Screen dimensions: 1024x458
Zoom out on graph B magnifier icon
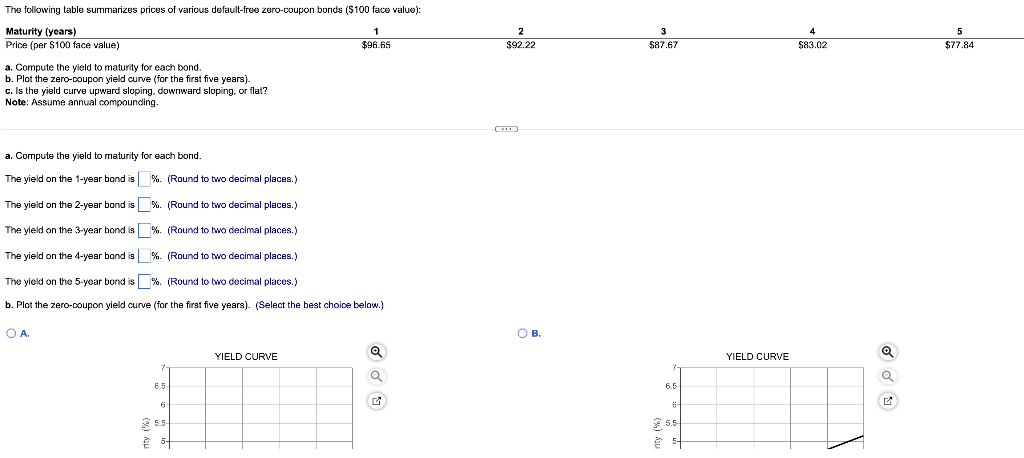887,376
